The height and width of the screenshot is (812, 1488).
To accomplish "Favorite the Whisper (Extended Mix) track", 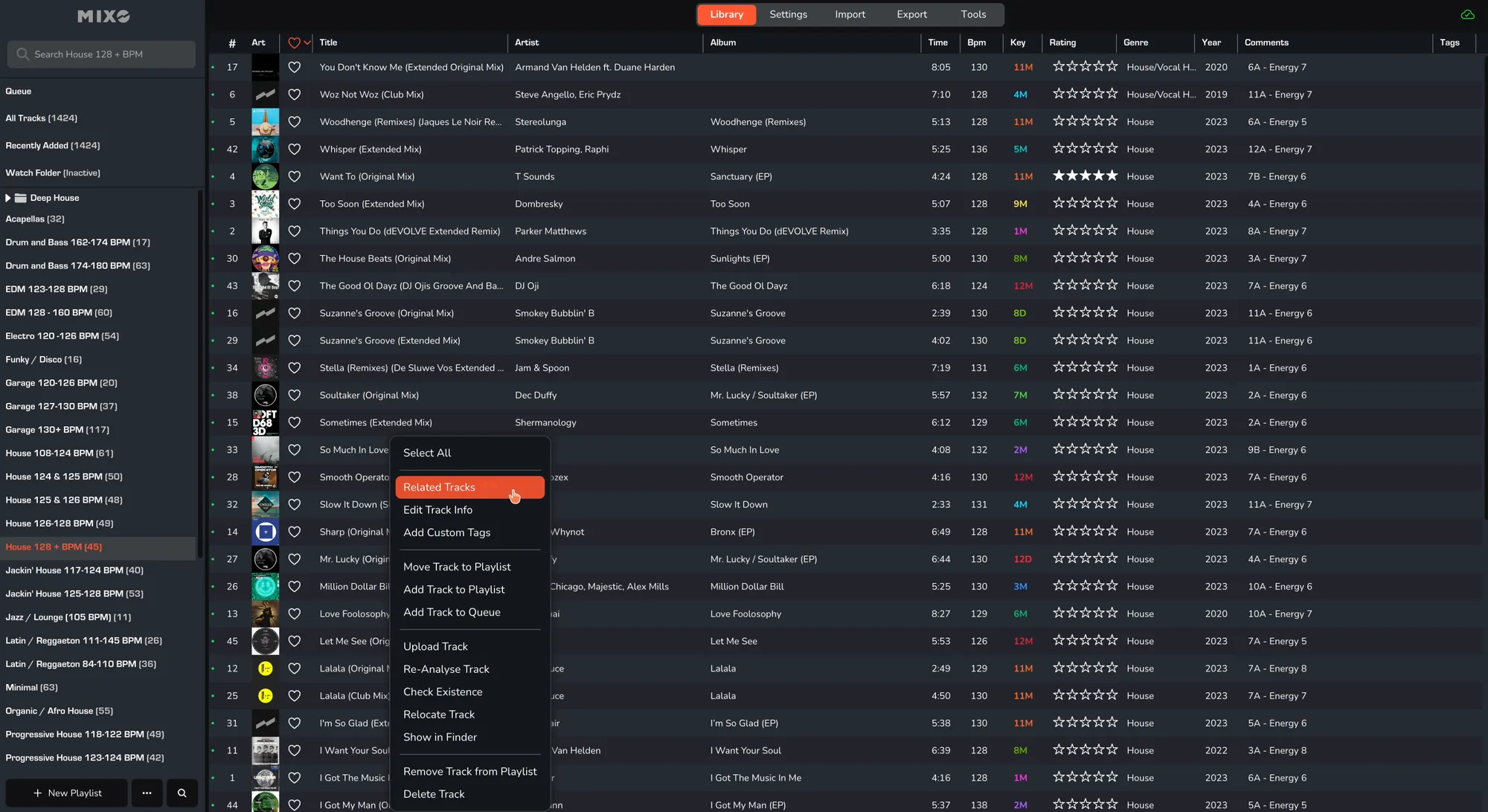I will tap(294, 149).
